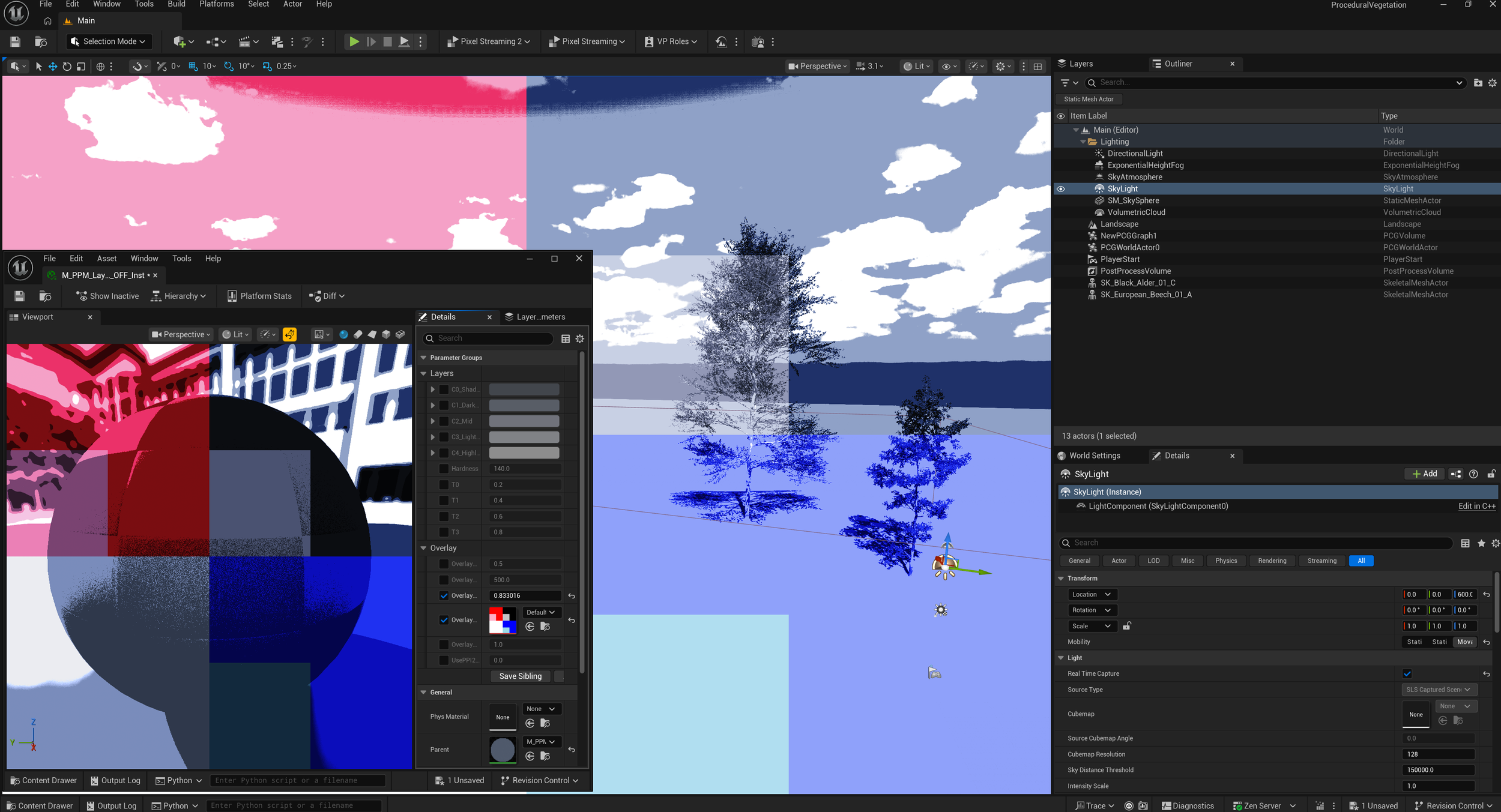Image resolution: width=1501 pixels, height=812 pixels.
Task: Click the Save icon in main toolbar
Action: 15,41
